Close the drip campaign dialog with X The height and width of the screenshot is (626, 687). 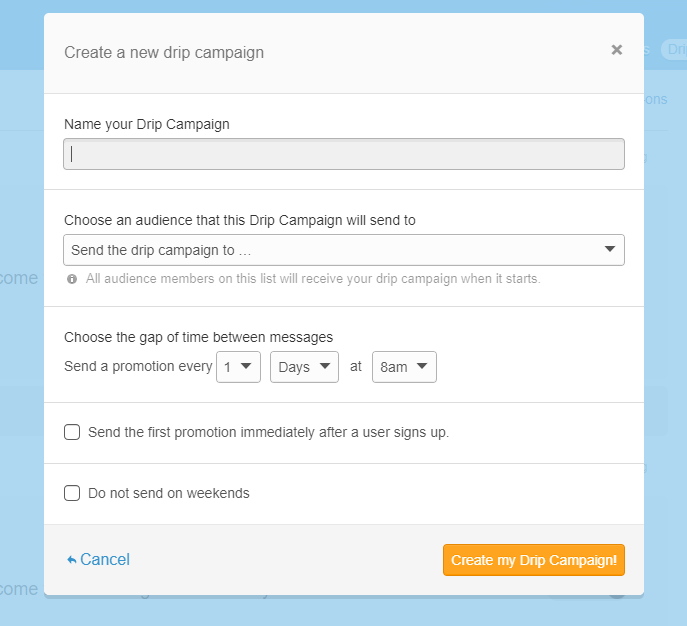617,50
